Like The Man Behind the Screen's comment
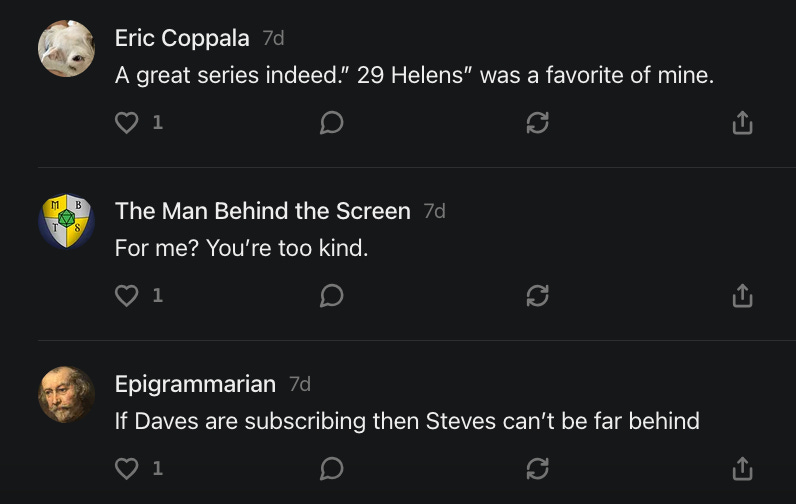 (126, 296)
